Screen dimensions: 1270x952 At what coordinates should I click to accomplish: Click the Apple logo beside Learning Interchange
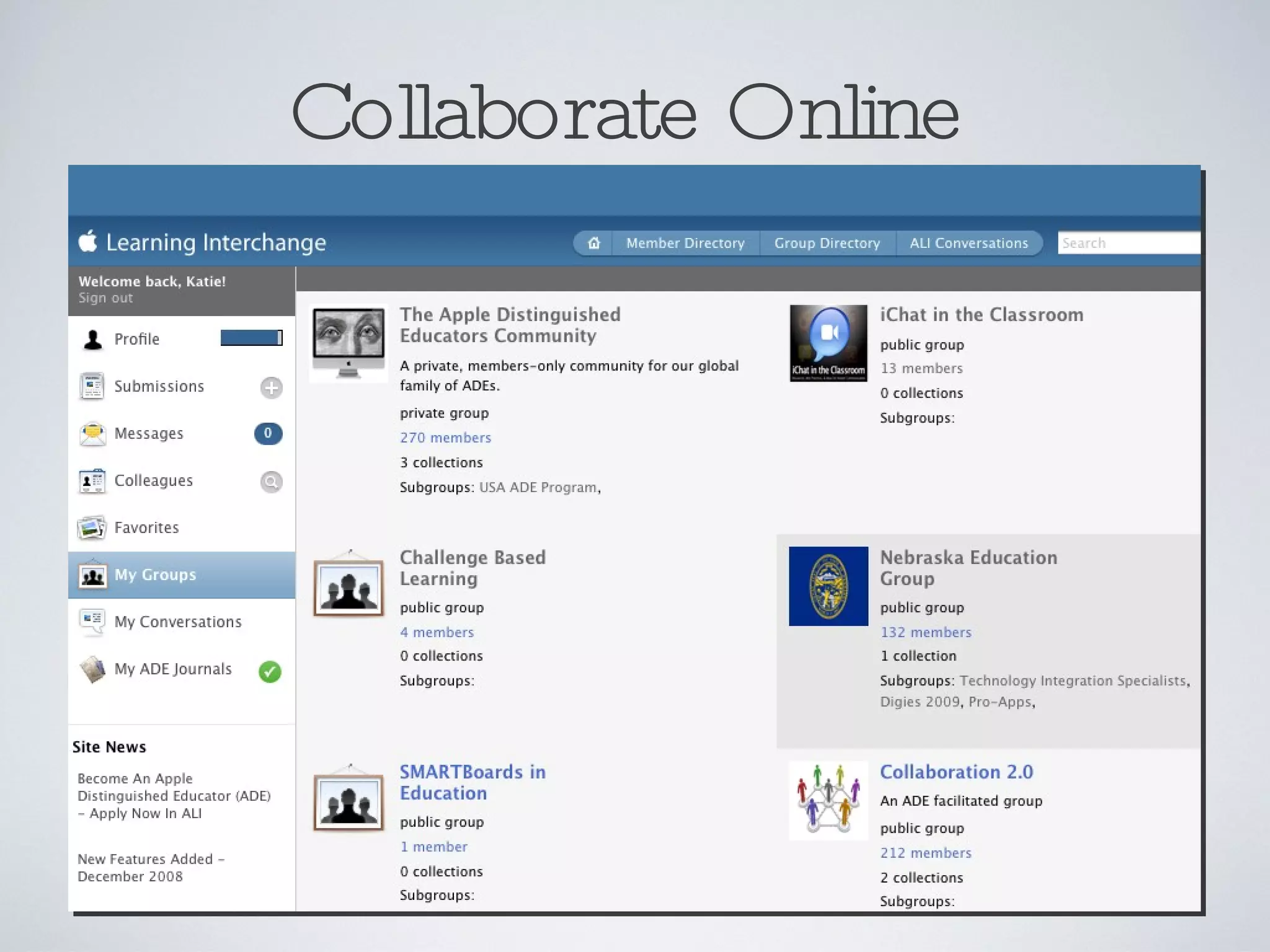(88, 240)
